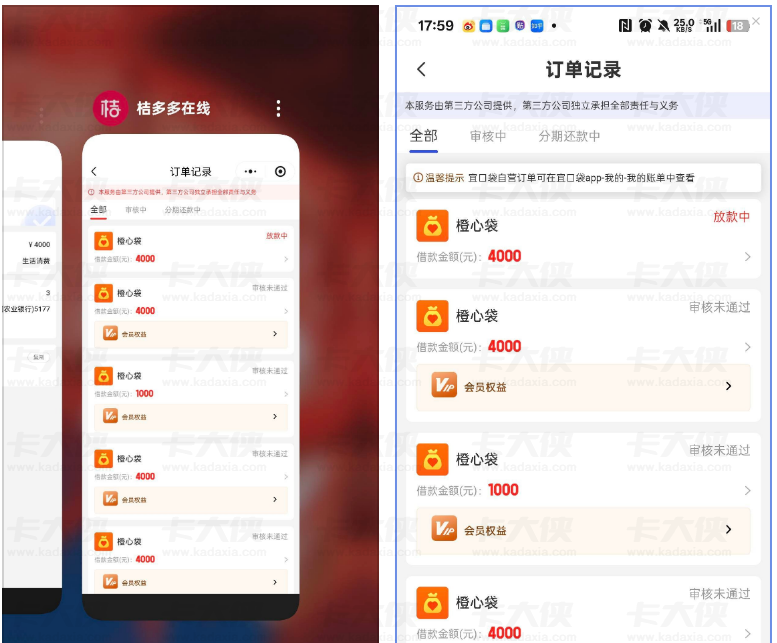Switch to 分期还款中 tab on right screen

pyautogui.click(x=569, y=136)
